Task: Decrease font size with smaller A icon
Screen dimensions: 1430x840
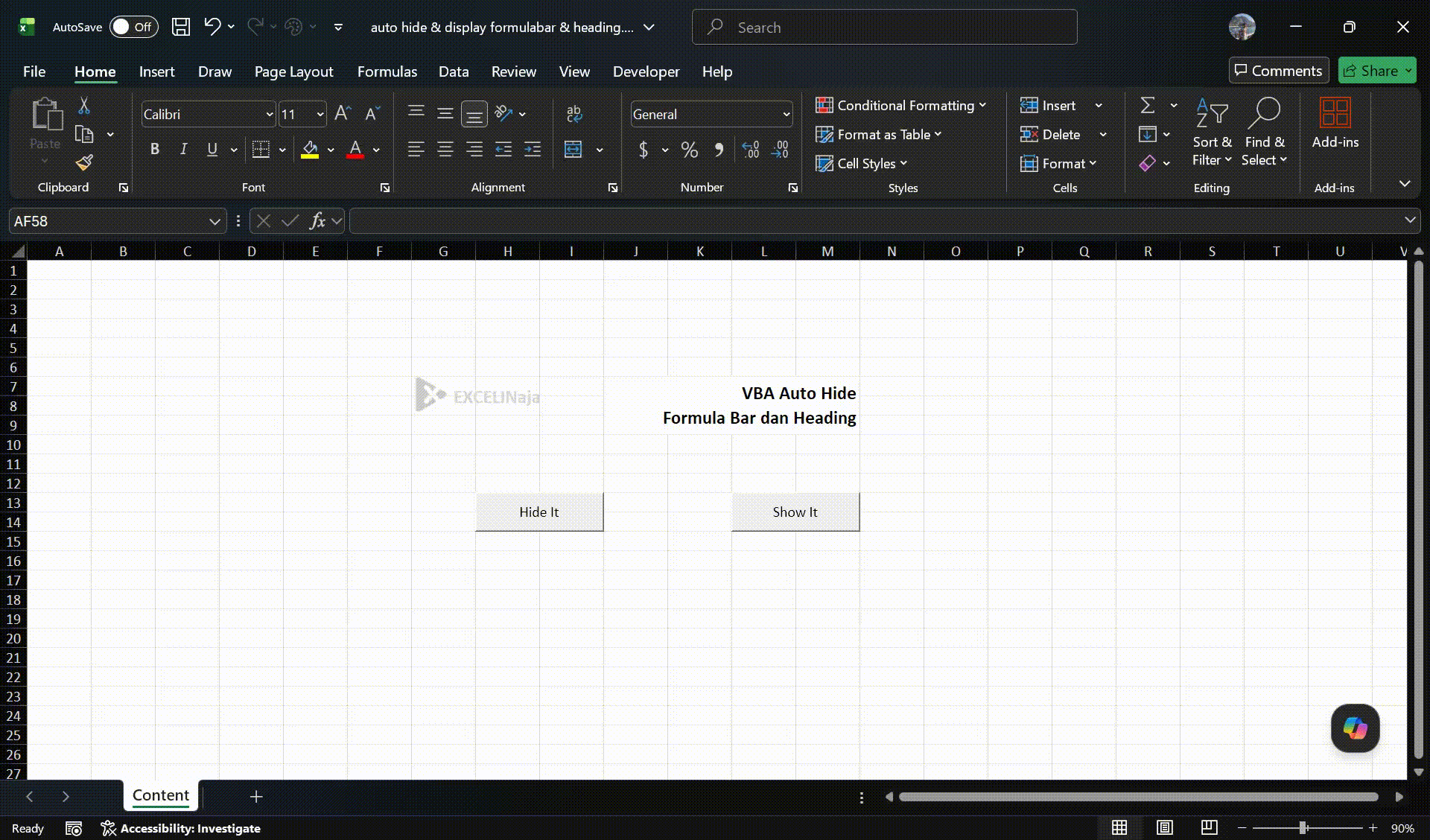Action: [372, 114]
